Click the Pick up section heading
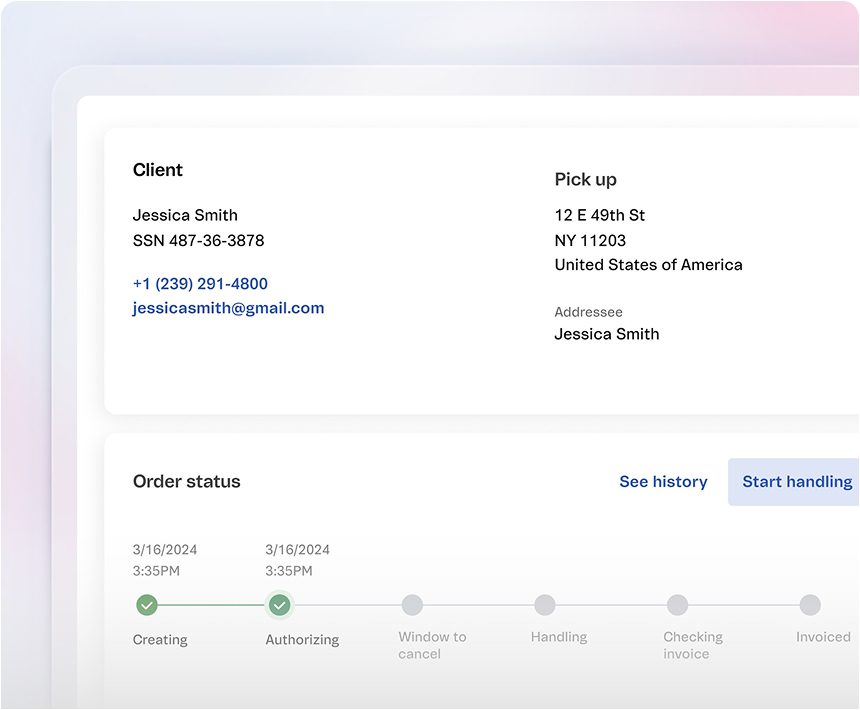Image resolution: width=860 pixels, height=710 pixels. [585, 179]
